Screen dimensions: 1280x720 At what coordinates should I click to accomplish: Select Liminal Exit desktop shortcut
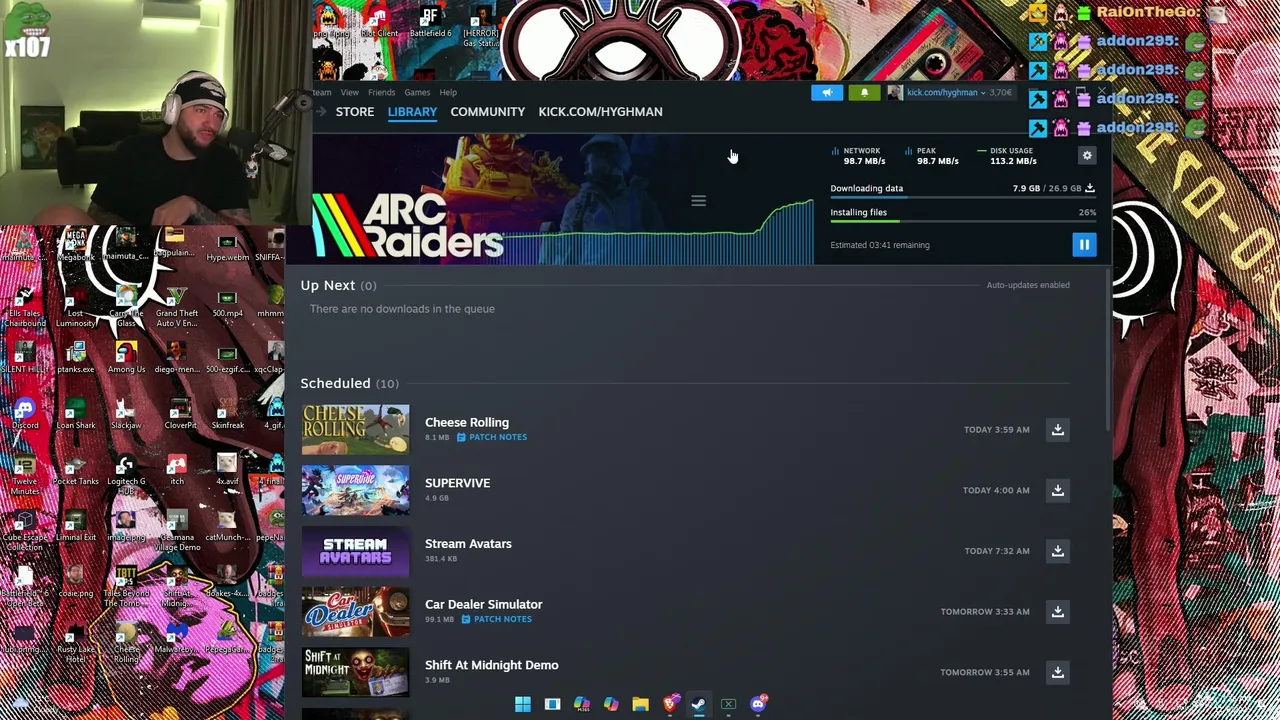(x=76, y=526)
